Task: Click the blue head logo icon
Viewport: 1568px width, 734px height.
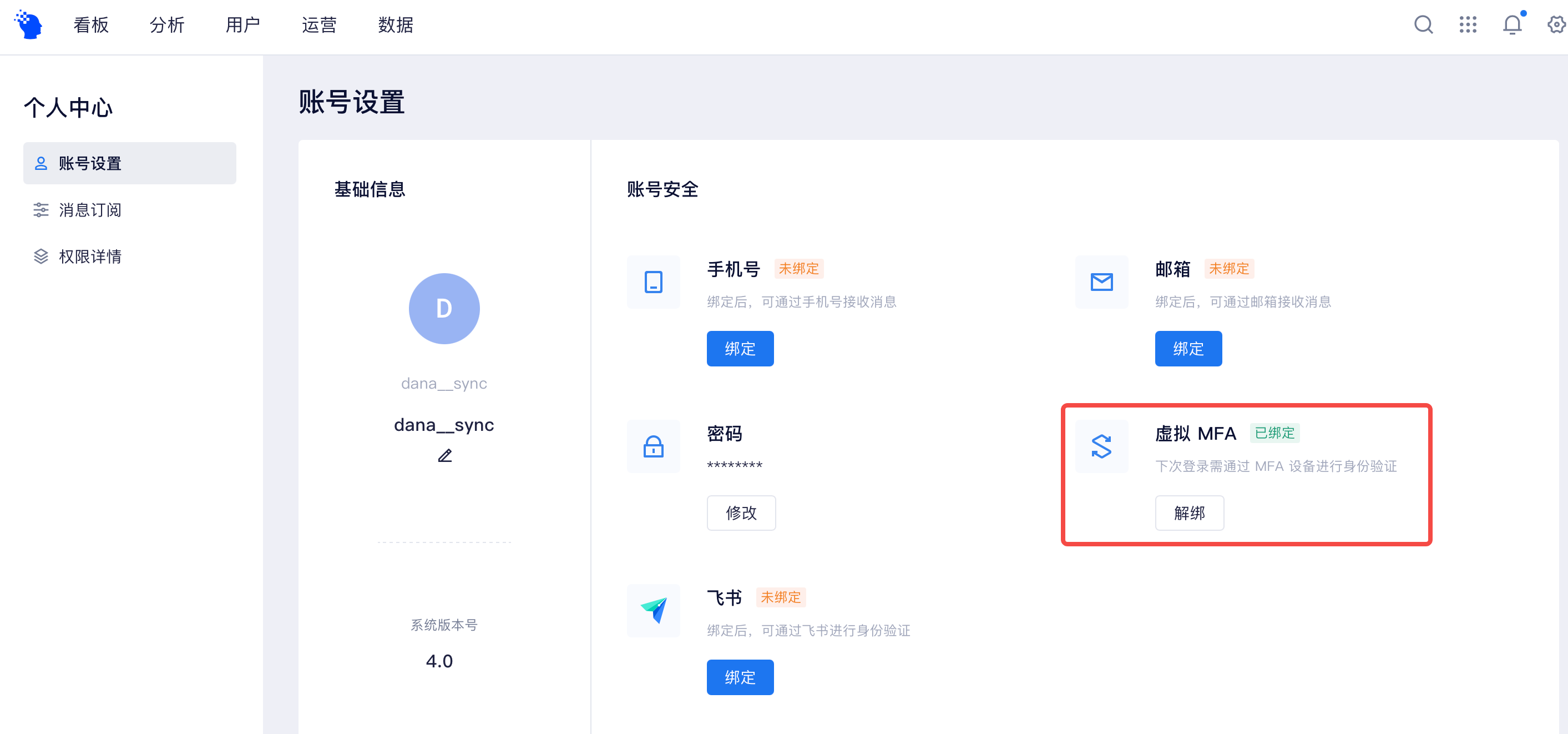Action: [x=29, y=25]
